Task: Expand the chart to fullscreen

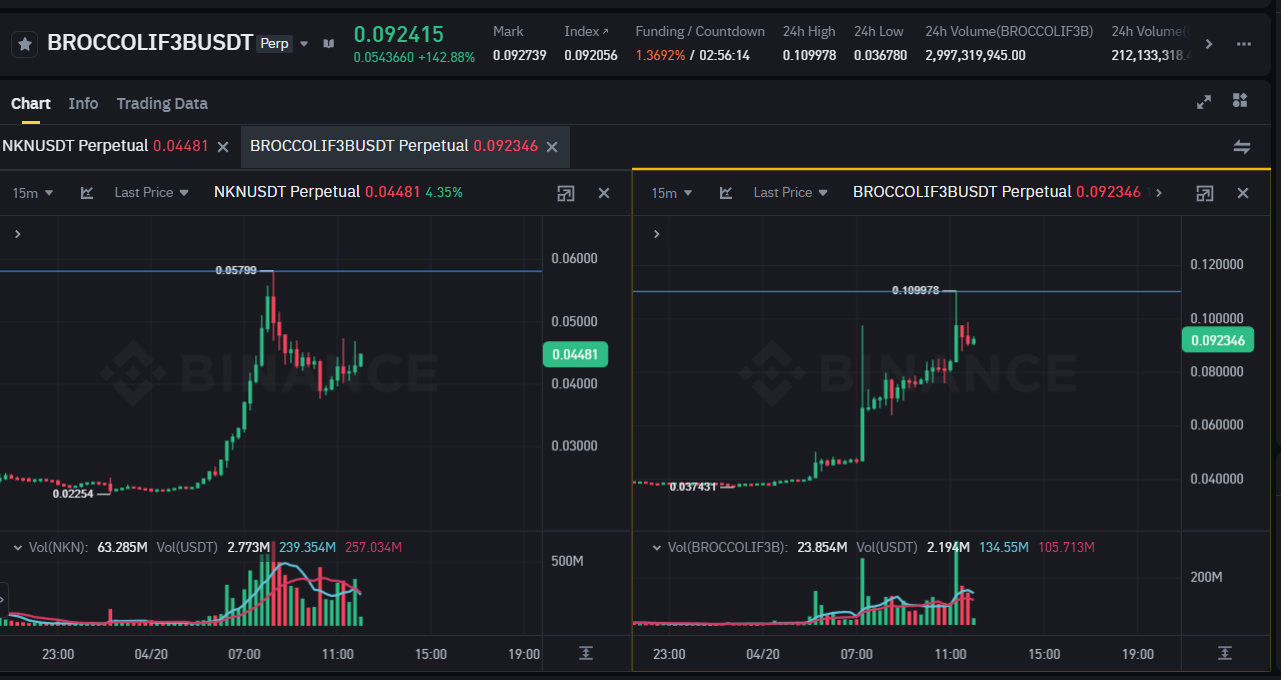Action: tap(1204, 101)
